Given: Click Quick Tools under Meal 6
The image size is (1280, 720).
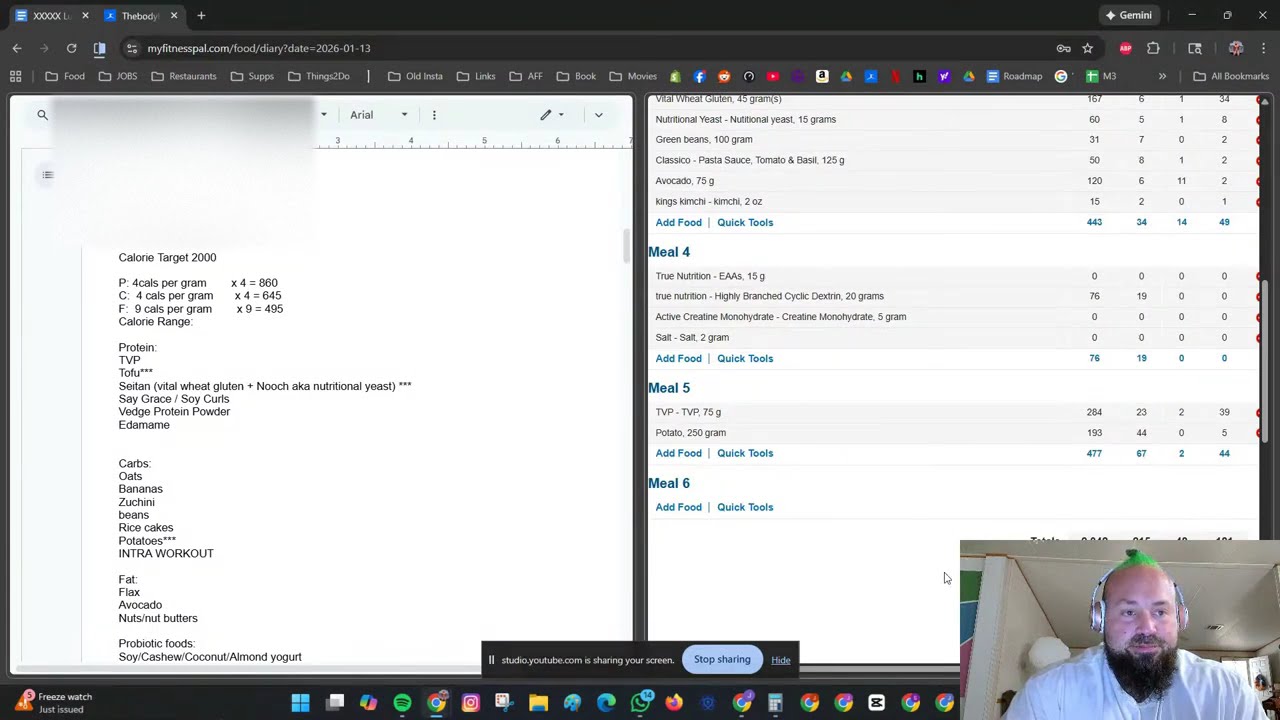Looking at the screenshot, I should coord(745,507).
